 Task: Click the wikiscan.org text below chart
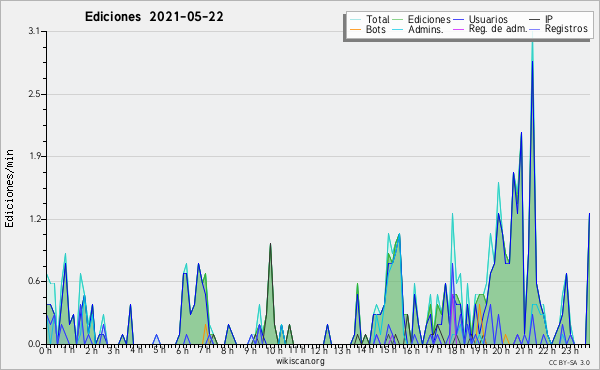(x=300, y=361)
